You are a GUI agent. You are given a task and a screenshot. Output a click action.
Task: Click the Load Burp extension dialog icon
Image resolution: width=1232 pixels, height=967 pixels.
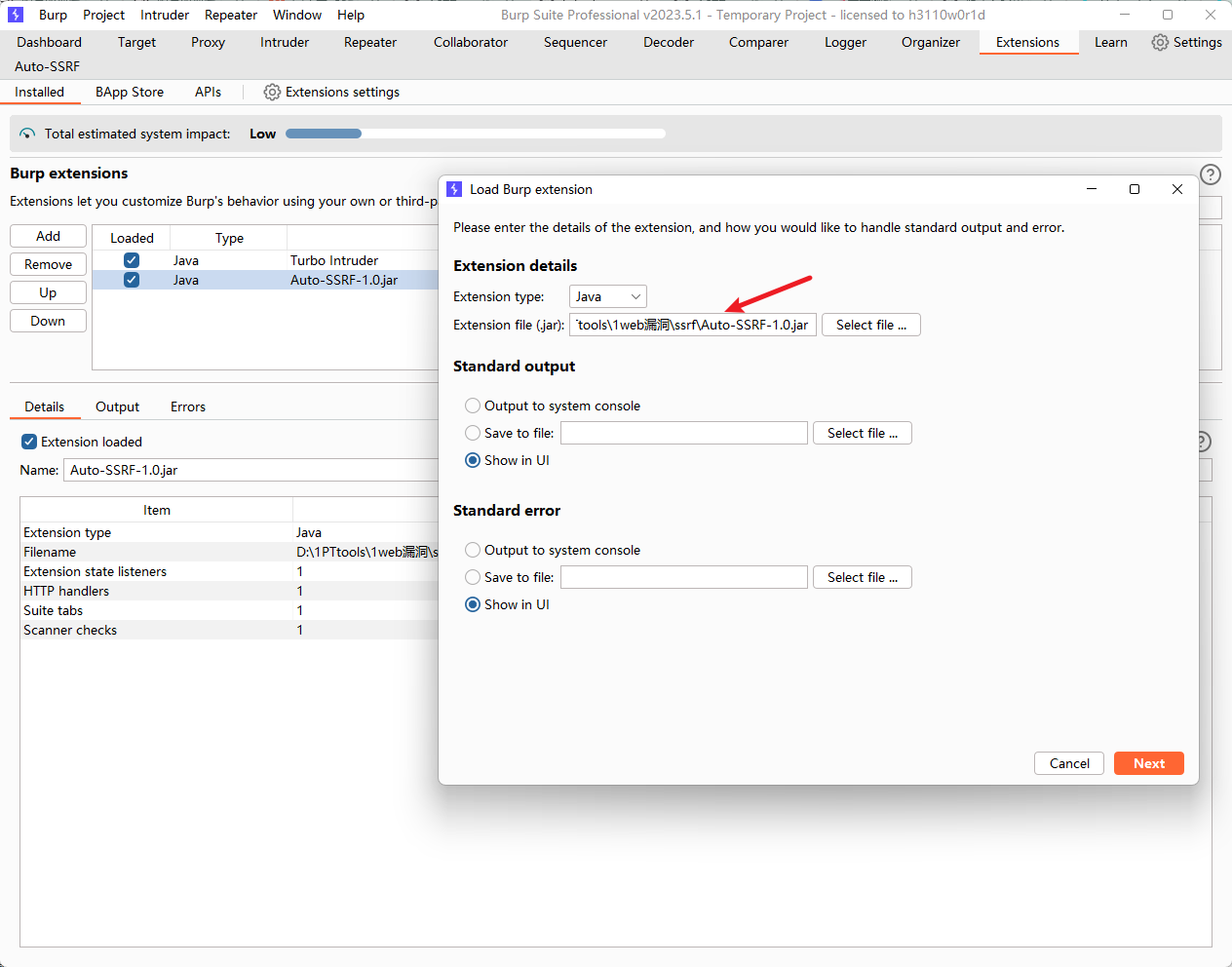coord(454,189)
